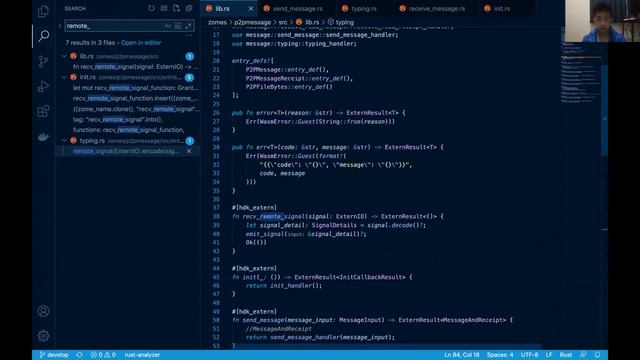This screenshot has width=640, height=360.
Task: Click the Open in editor link
Action: tap(141, 42)
